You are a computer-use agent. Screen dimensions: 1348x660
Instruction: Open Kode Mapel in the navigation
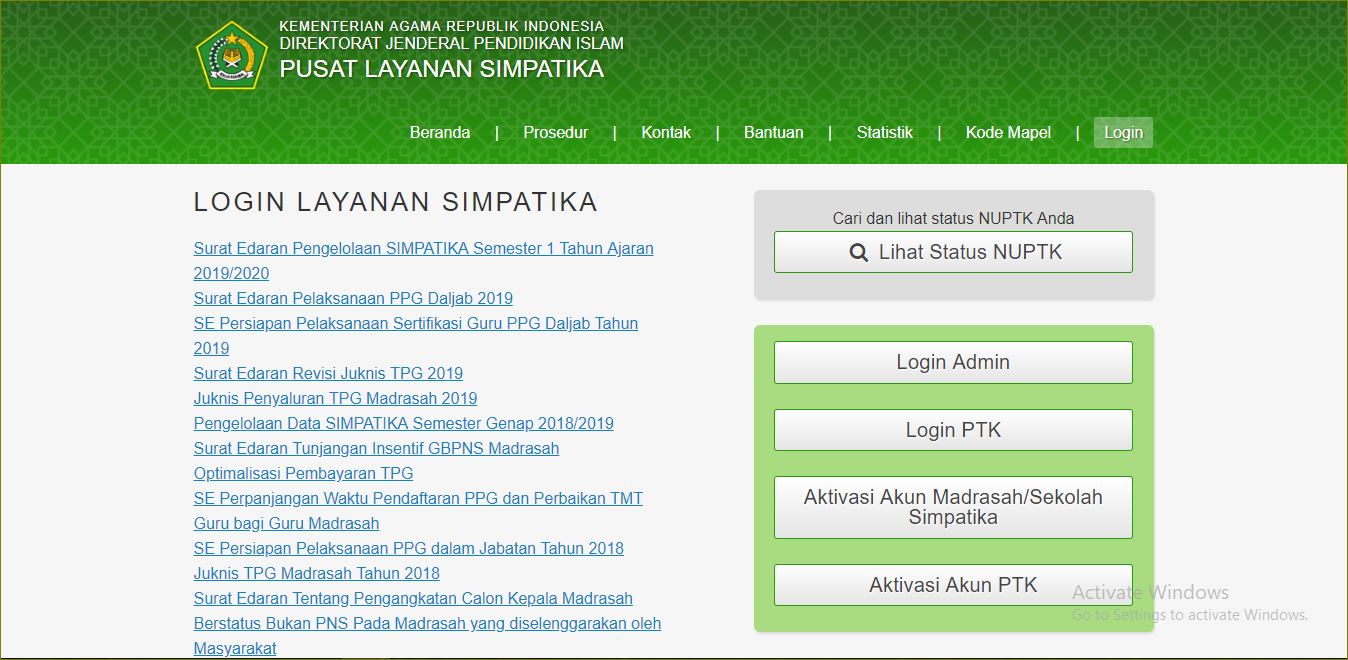(1008, 132)
